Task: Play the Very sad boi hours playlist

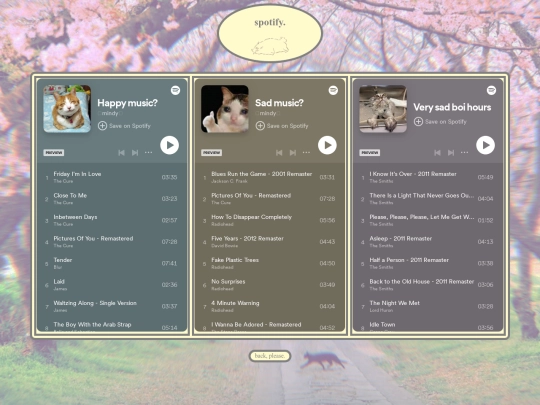Action: coord(485,145)
